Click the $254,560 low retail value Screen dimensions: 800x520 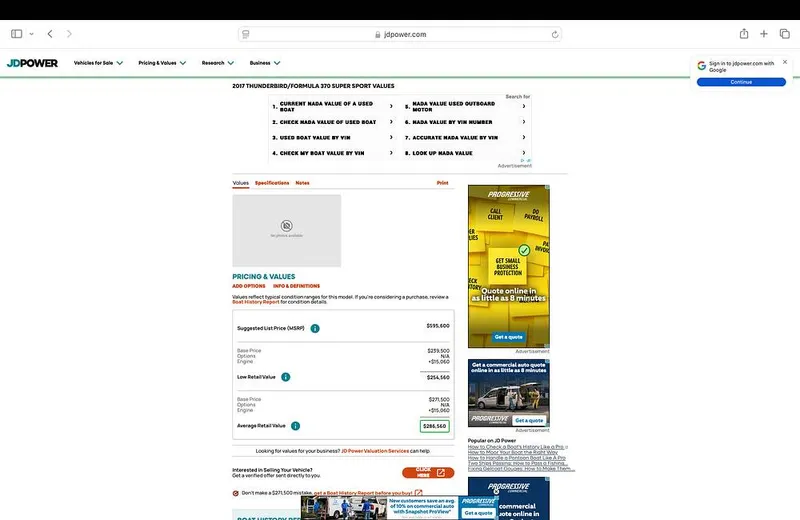point(438,378)
